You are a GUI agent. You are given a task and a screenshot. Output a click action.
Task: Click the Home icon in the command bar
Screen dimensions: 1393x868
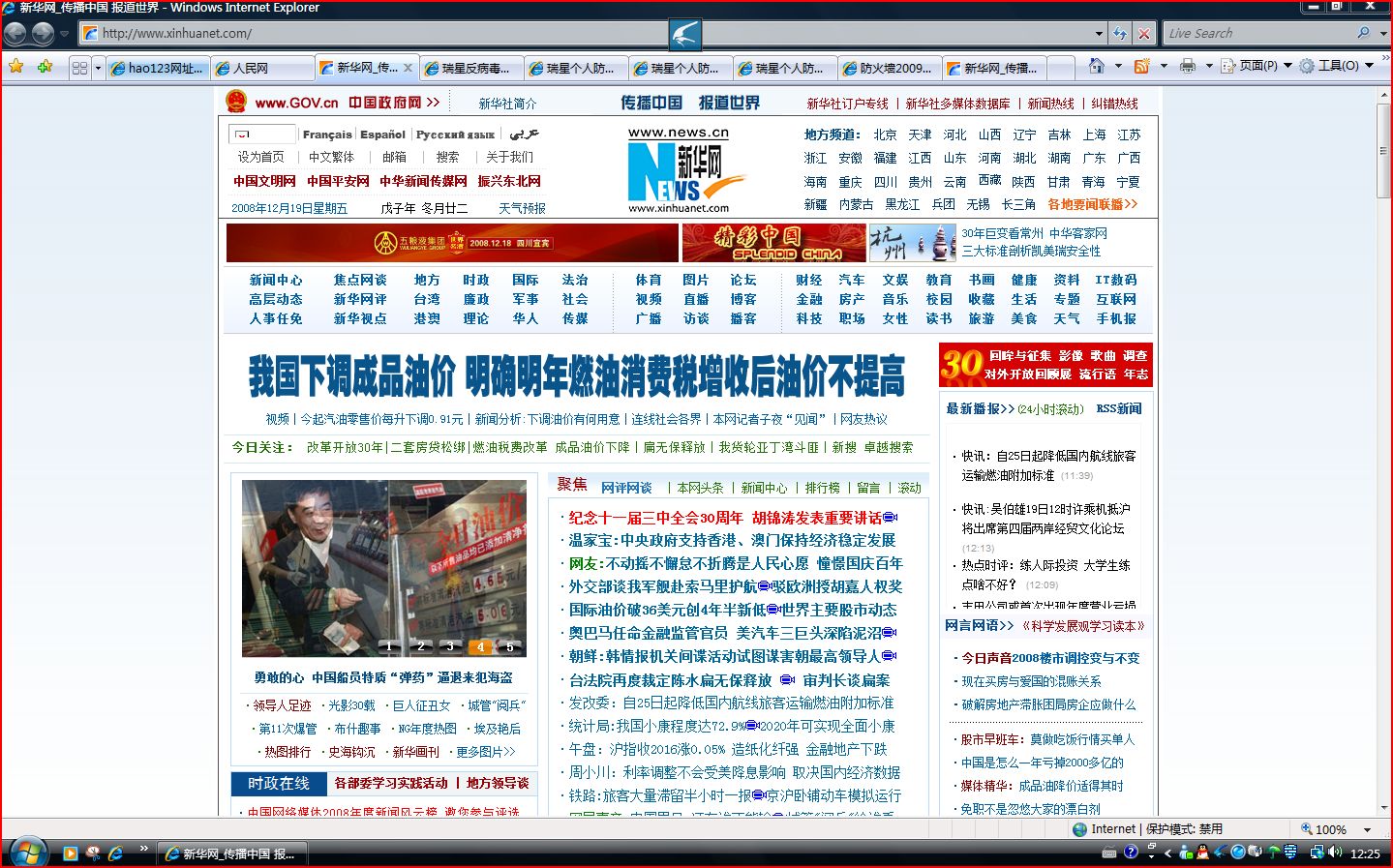1096,66
